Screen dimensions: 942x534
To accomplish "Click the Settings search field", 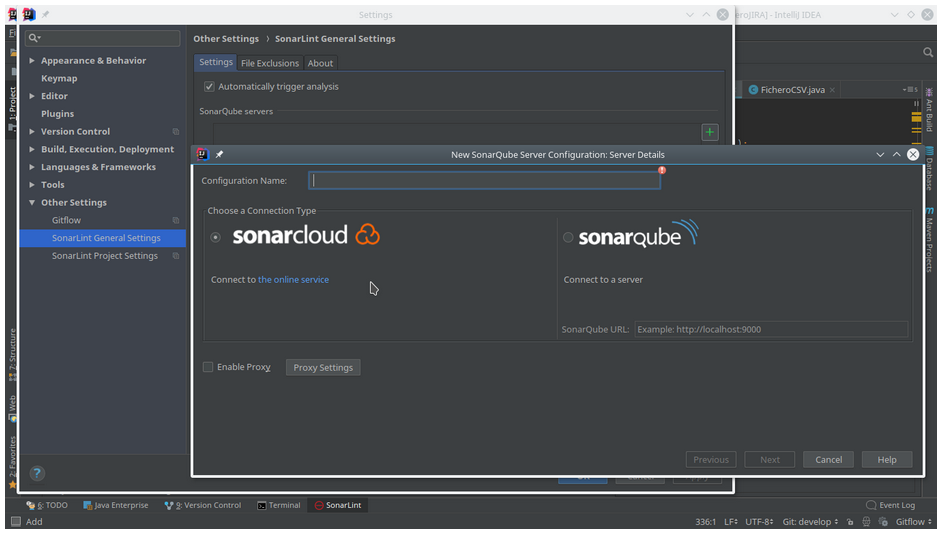I will (103, 38).
